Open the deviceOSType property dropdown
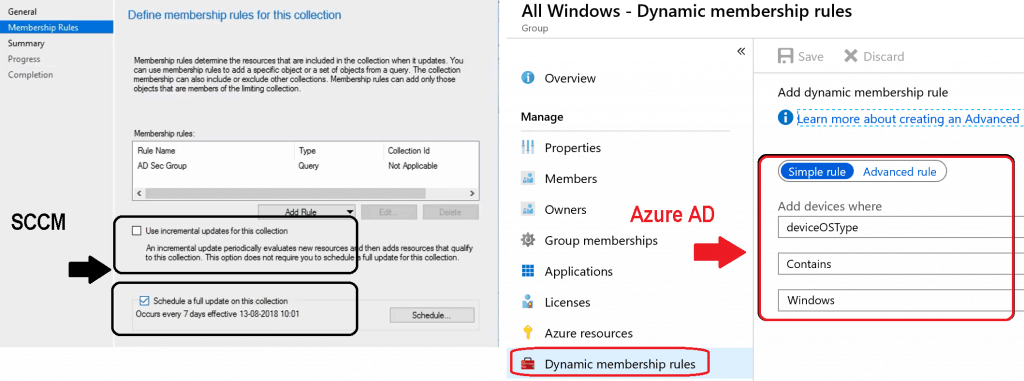Viewport: 1024px width, 381px height. pos(901,227)
